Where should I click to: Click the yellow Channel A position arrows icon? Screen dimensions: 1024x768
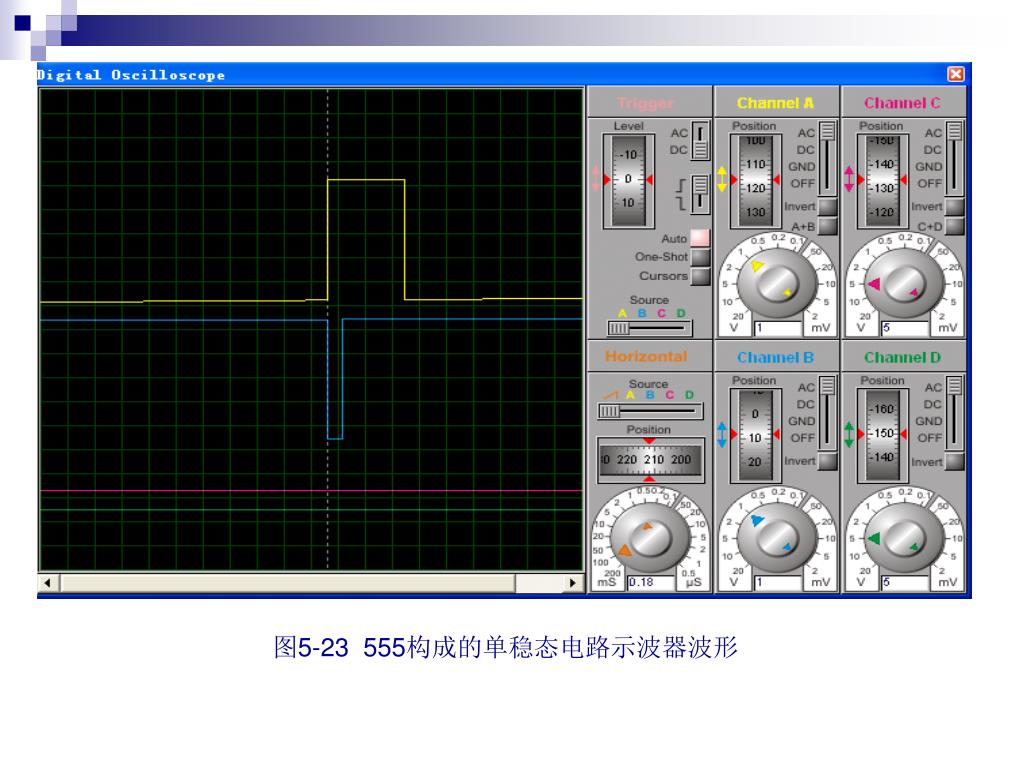[x=722, y=179]
